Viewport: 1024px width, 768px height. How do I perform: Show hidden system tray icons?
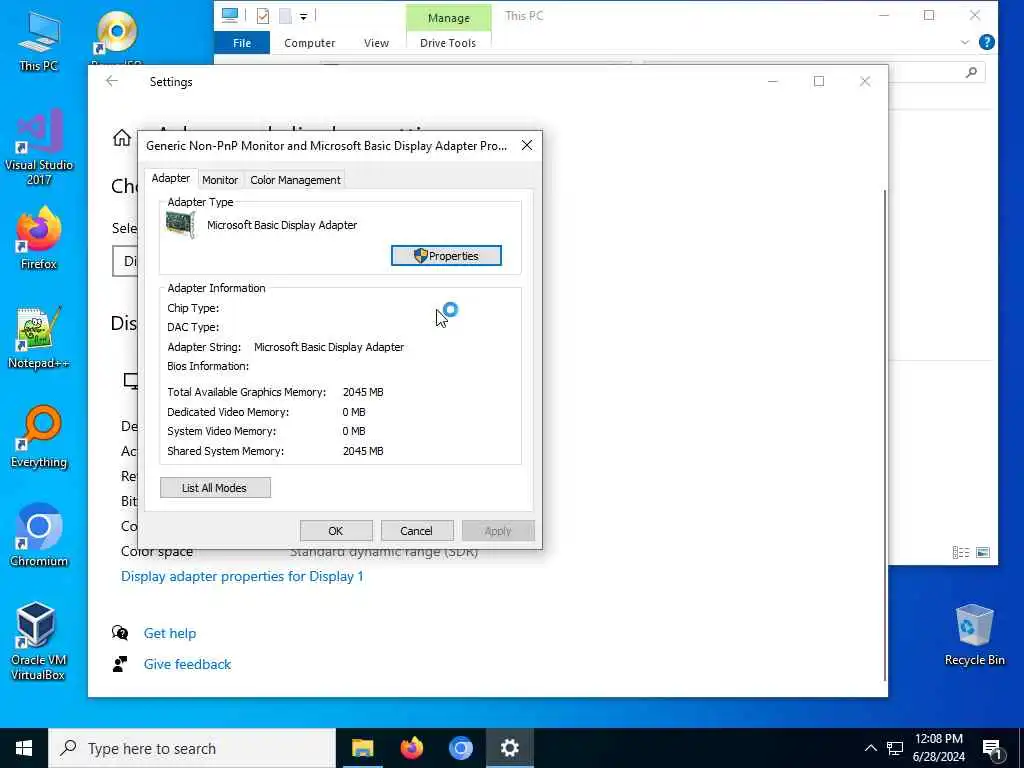(x=871, y=748)
